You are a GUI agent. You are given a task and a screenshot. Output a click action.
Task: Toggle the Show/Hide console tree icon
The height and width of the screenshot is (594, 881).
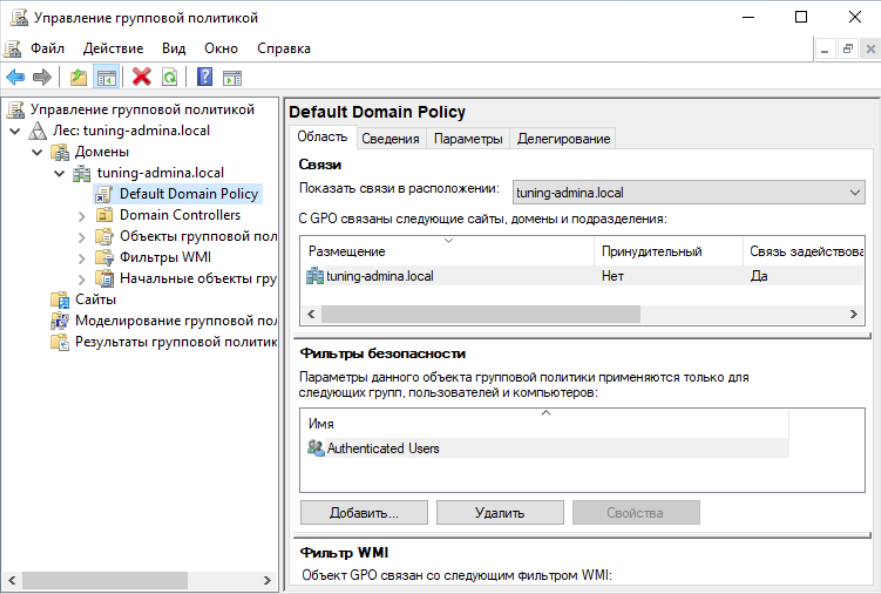pyautogui.click(x=106, y=77)
